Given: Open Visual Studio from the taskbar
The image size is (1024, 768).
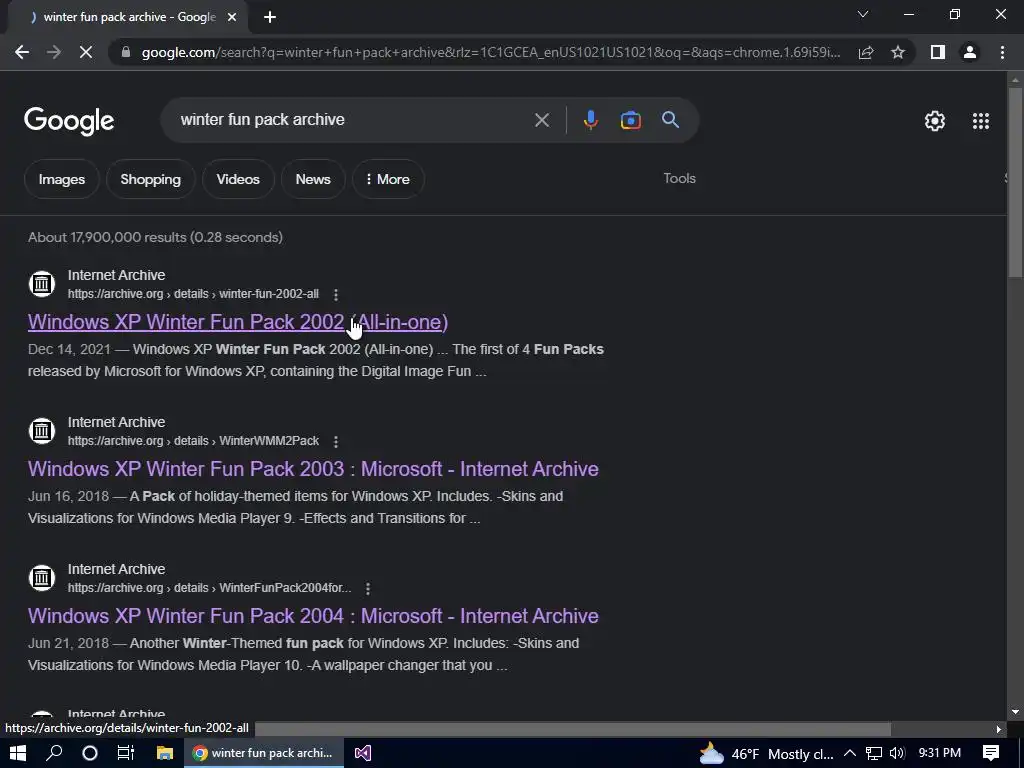Looking at the screenshot, I should pyautogui.click(x=363, y=753).
